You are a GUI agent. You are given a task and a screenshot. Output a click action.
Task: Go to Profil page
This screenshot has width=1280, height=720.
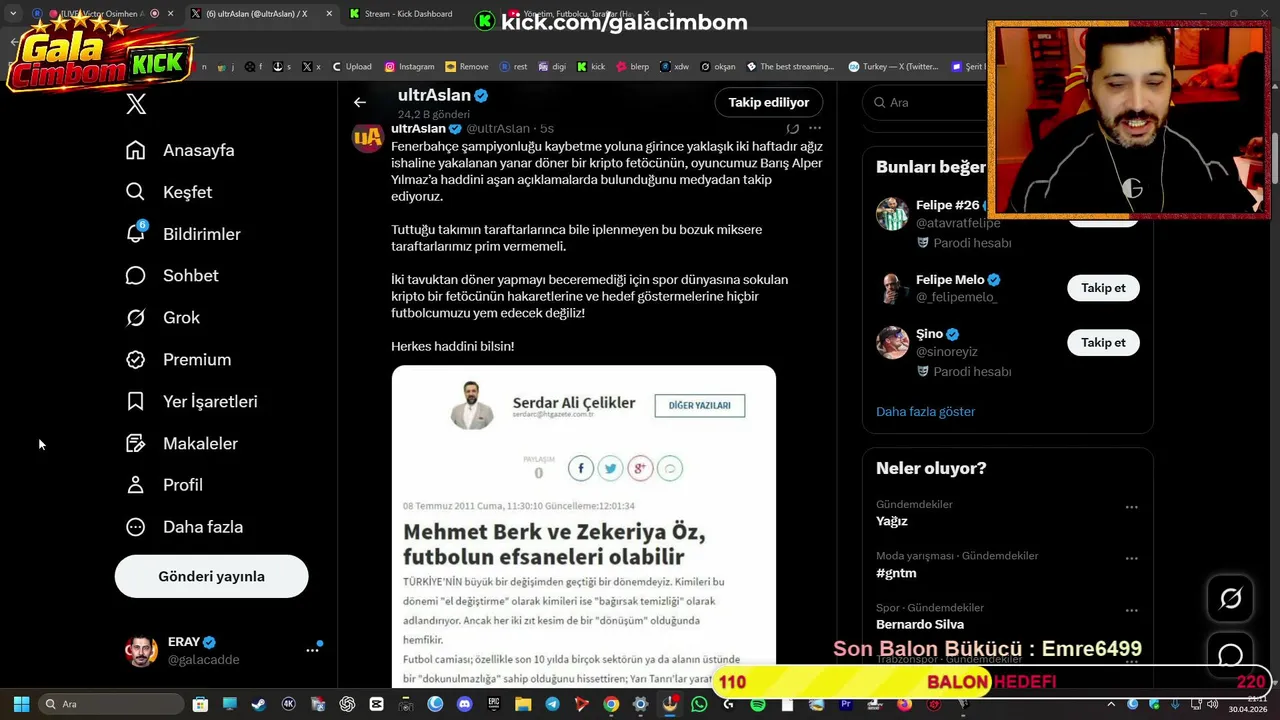click(164, 485)
